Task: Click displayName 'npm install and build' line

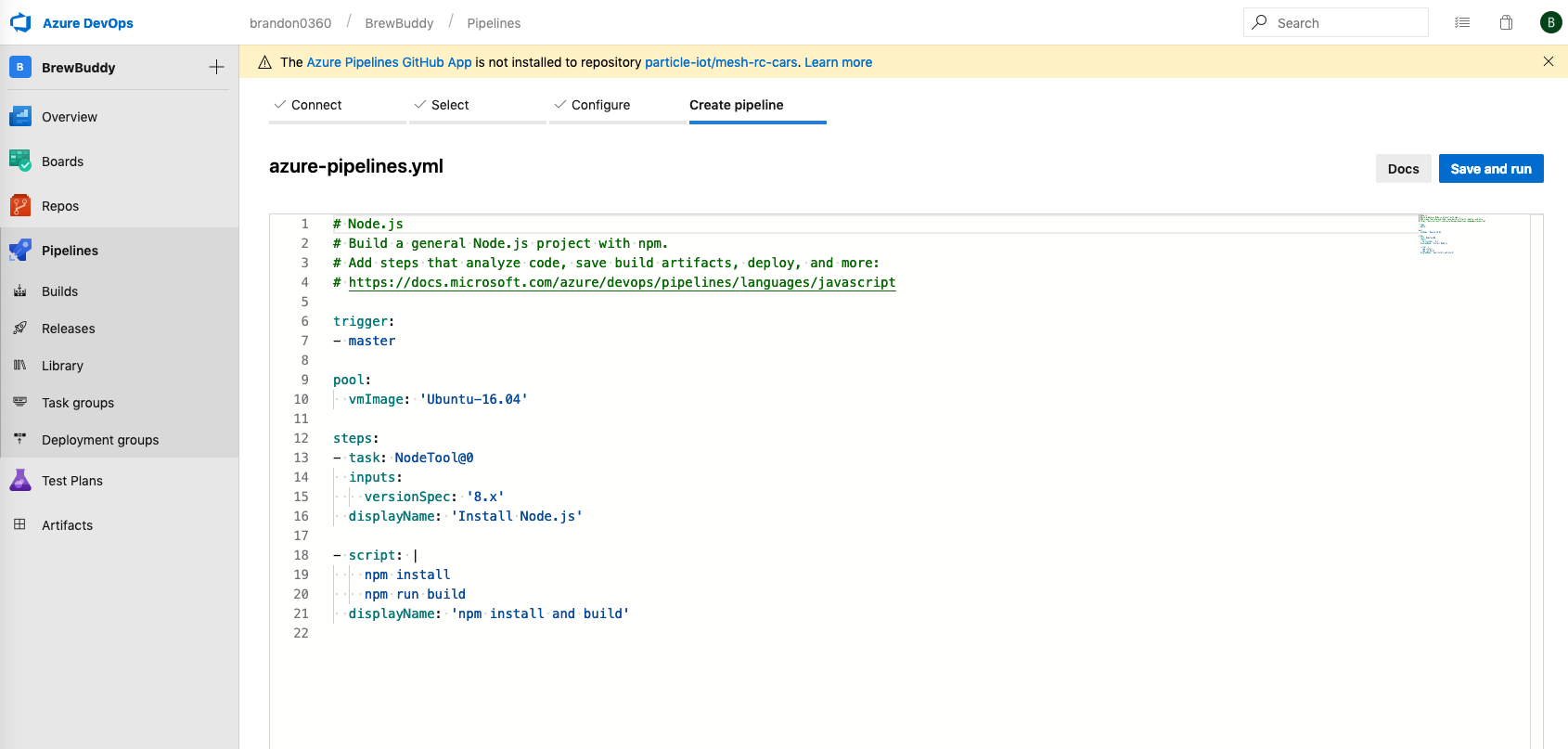Action: pos(489,613)
